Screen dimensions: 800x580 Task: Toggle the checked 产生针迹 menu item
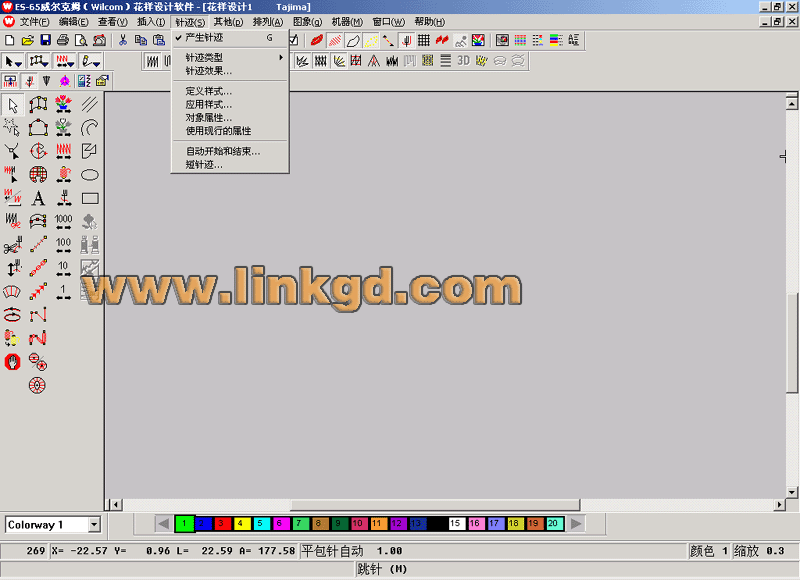click(204, 37)
